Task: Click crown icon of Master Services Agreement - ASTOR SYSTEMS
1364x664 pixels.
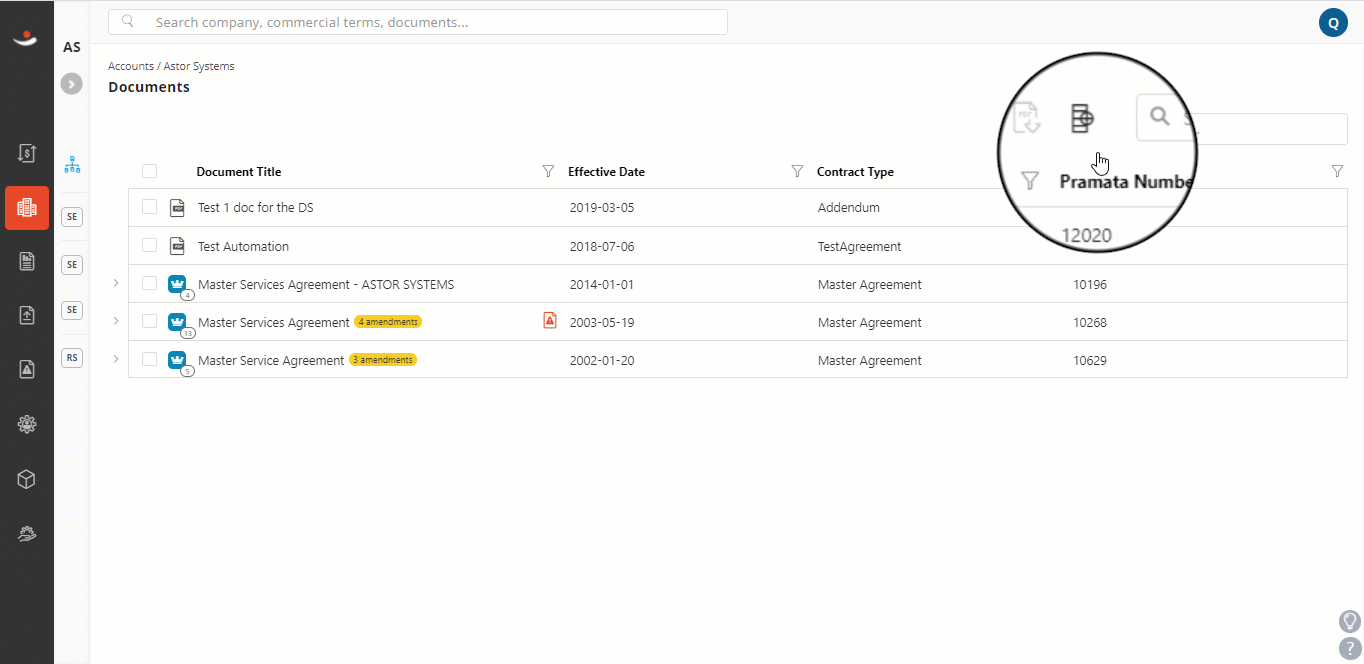Action: pyautogui.click(x=178, y=284)
